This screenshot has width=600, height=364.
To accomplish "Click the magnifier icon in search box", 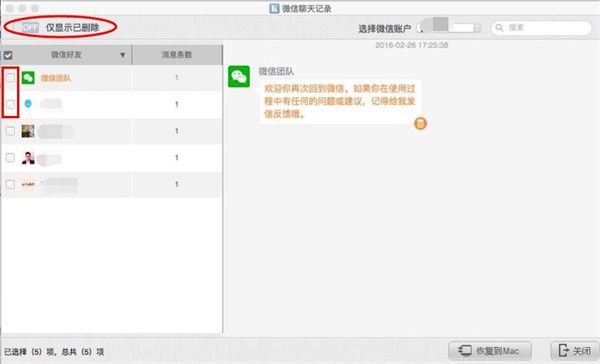I will tap(499, 28).
